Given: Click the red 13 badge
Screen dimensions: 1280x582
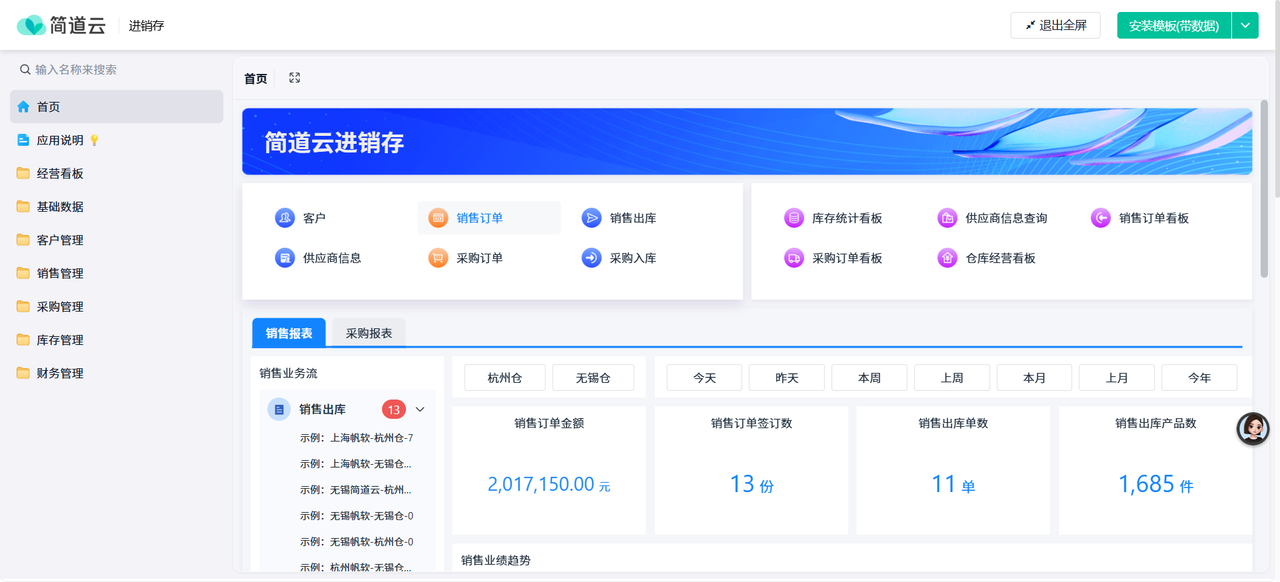Looking at the screenshot, I should pos(394,409).
